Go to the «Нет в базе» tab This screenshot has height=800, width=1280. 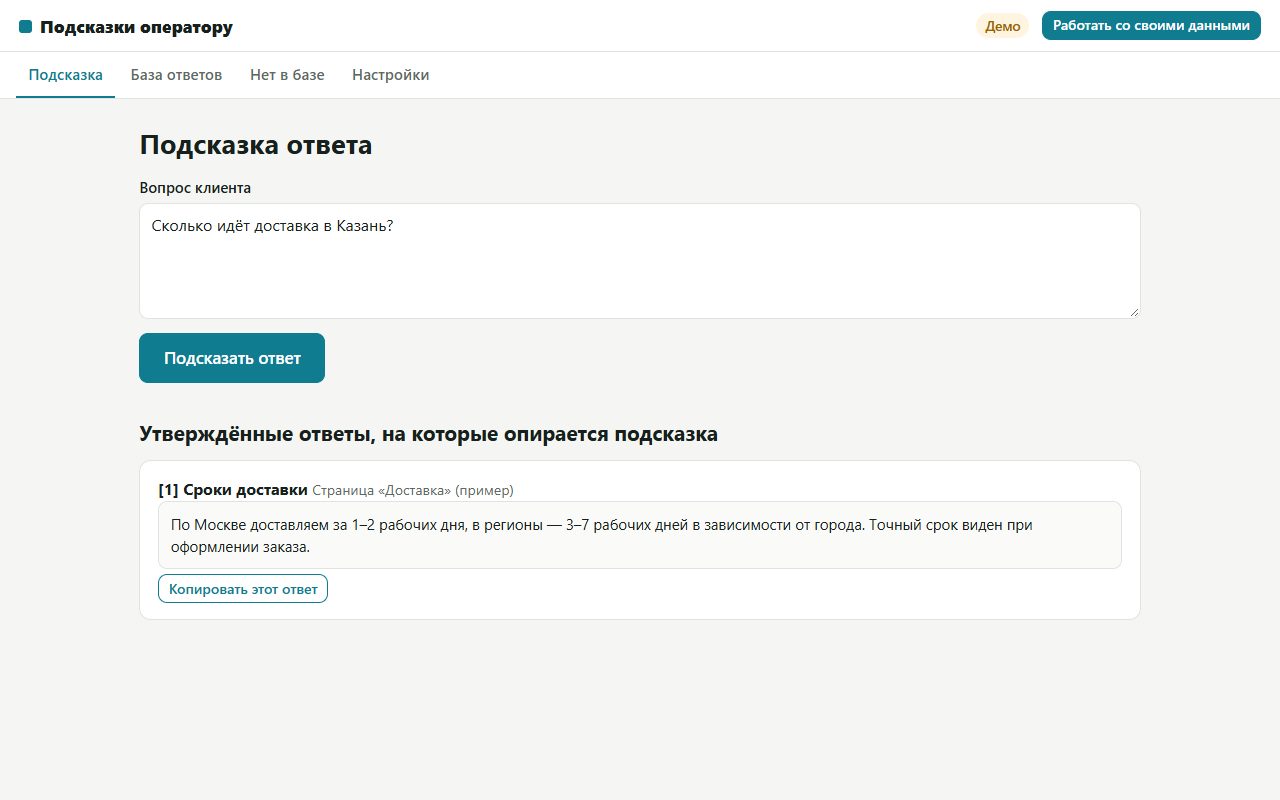click(x=287, y=75)
